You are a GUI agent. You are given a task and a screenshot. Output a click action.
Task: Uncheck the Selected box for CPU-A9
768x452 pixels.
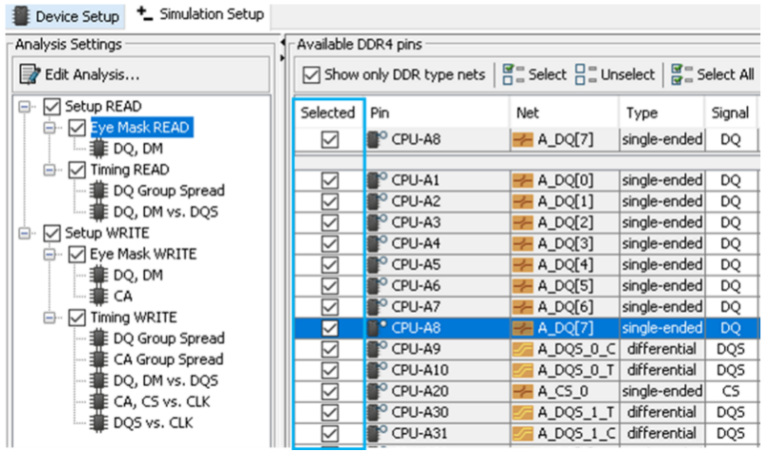(x=330, y=349)
